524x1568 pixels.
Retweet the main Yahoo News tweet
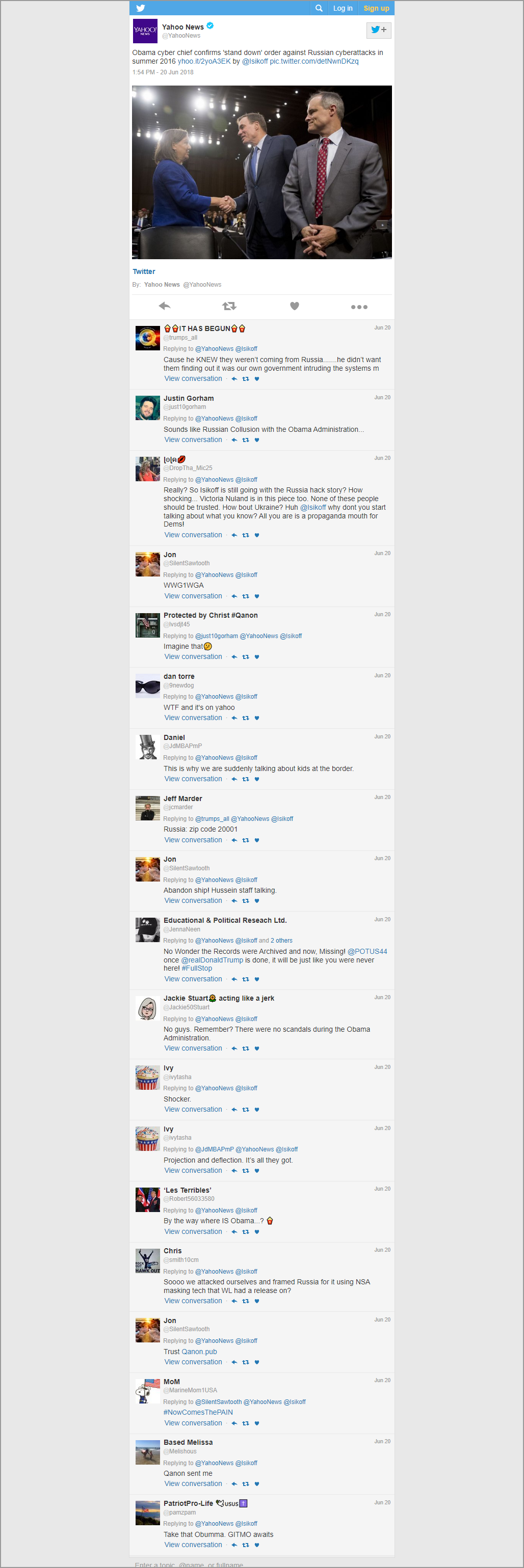229,306
